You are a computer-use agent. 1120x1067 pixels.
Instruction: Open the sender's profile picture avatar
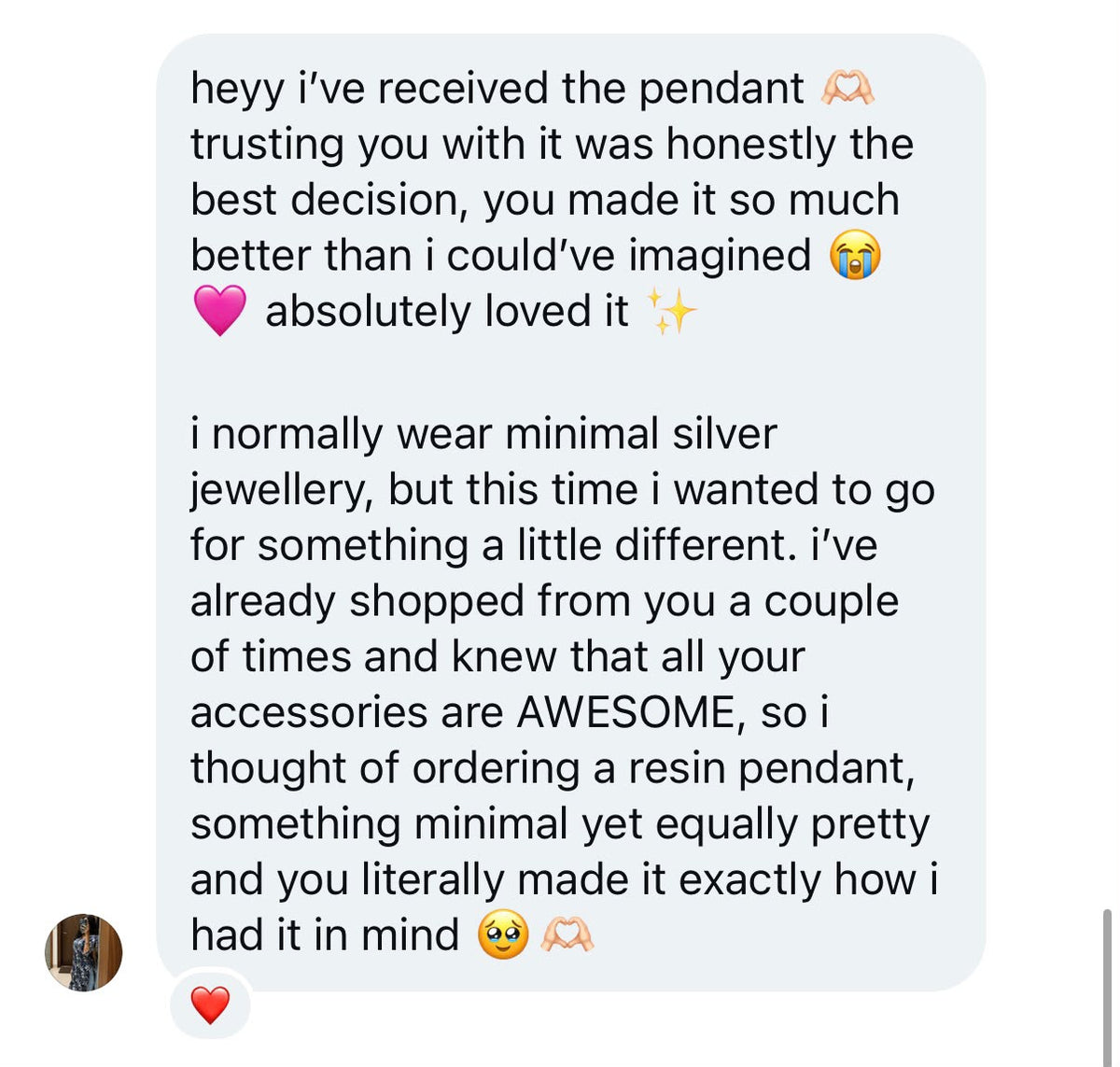(x=84, y=952)
